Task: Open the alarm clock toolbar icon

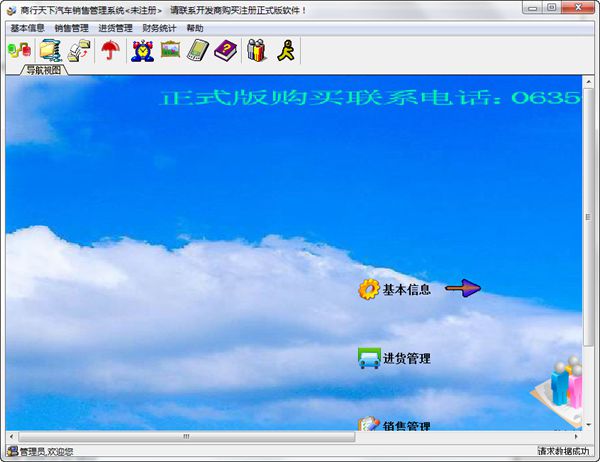Action: click(x=142, y=51)
